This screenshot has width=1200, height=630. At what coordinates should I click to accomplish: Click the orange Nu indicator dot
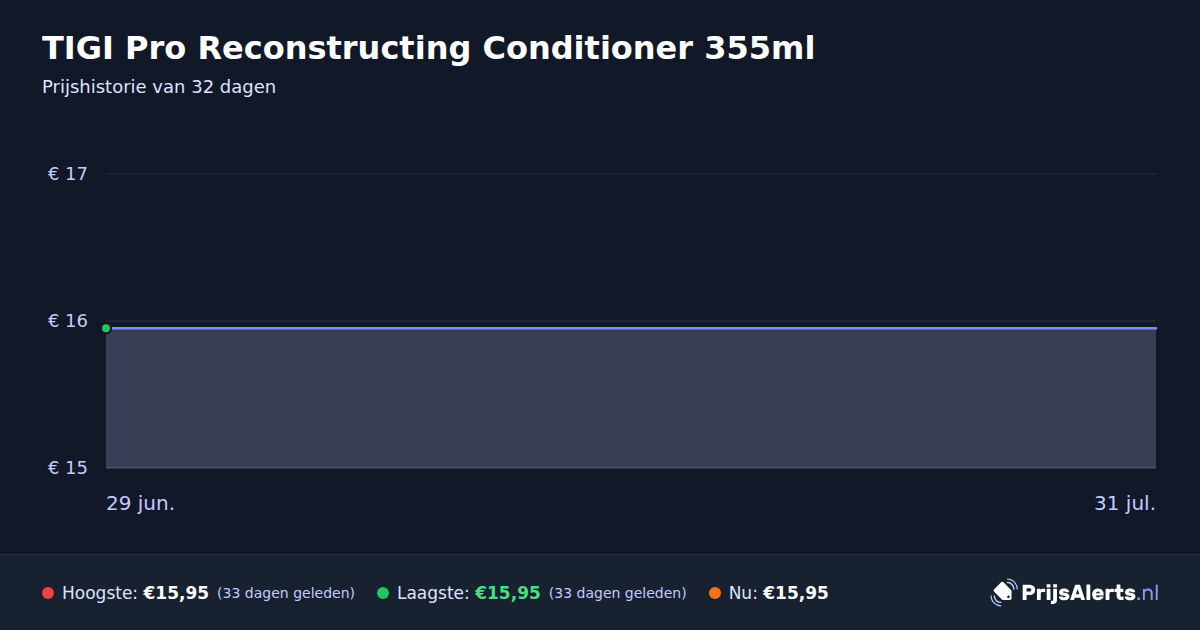(715, 593)
